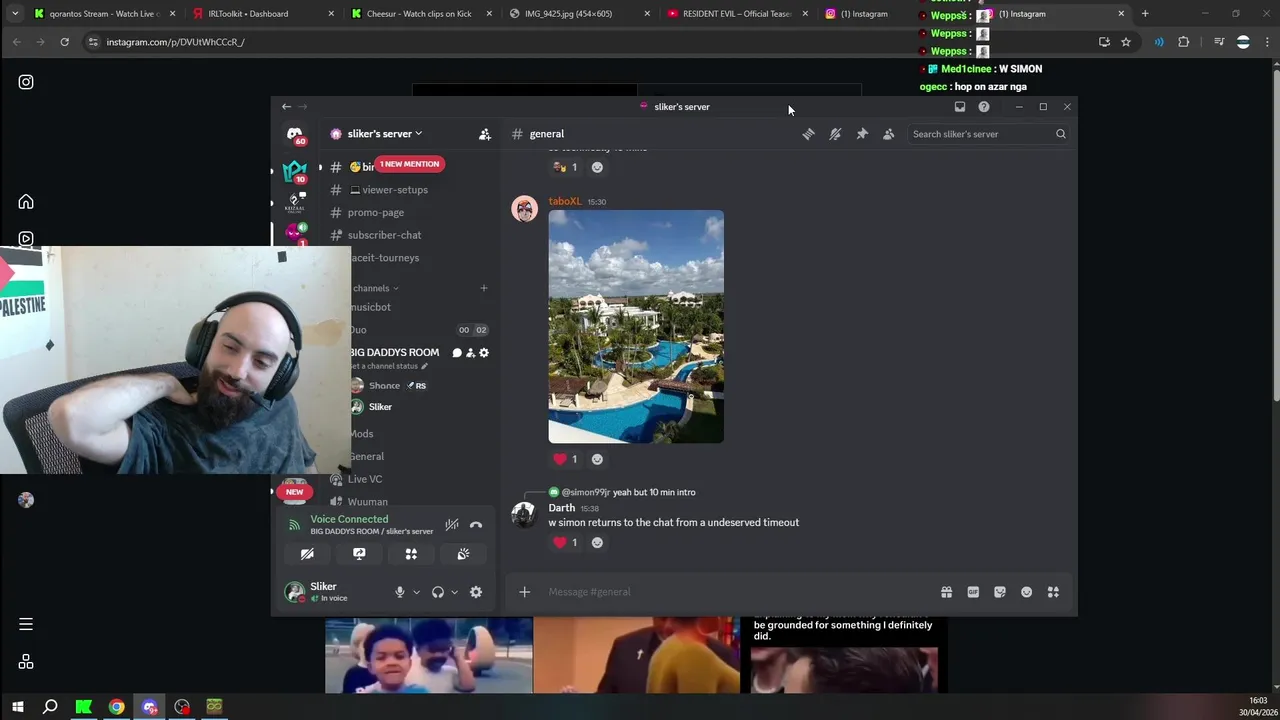Open taboXL's username
The image size is (1280, 720).
pyautogui.click(x=565, y=201)
